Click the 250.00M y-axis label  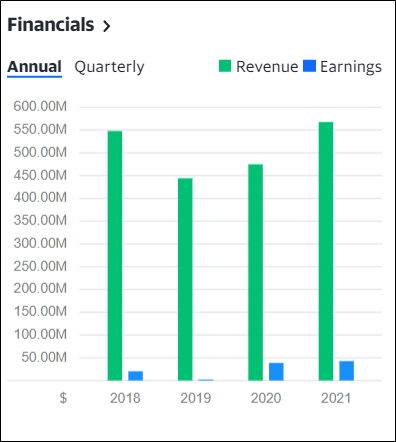tap(40, 266)
